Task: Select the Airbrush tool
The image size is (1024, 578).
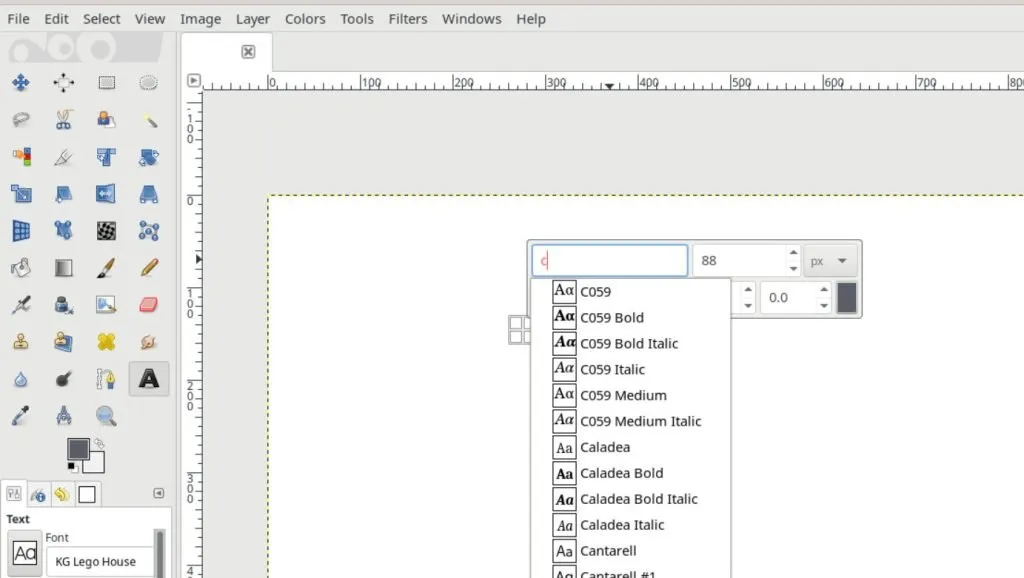Action: pos(21,305)
